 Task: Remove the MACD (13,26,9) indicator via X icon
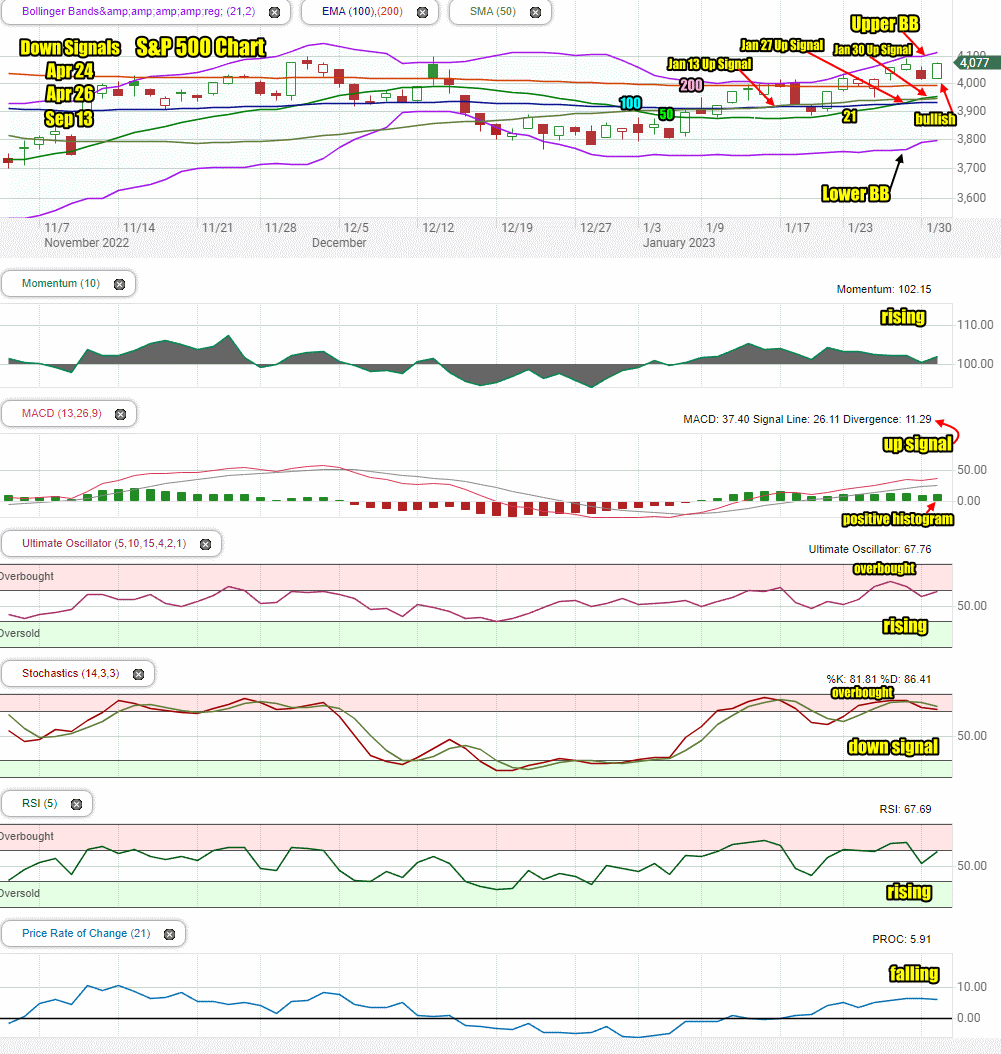(120, 414)
